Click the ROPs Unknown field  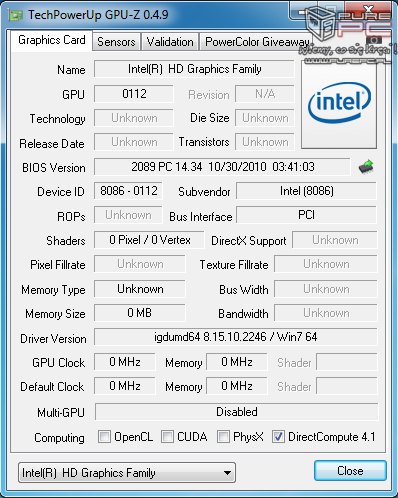coord(128,215)
